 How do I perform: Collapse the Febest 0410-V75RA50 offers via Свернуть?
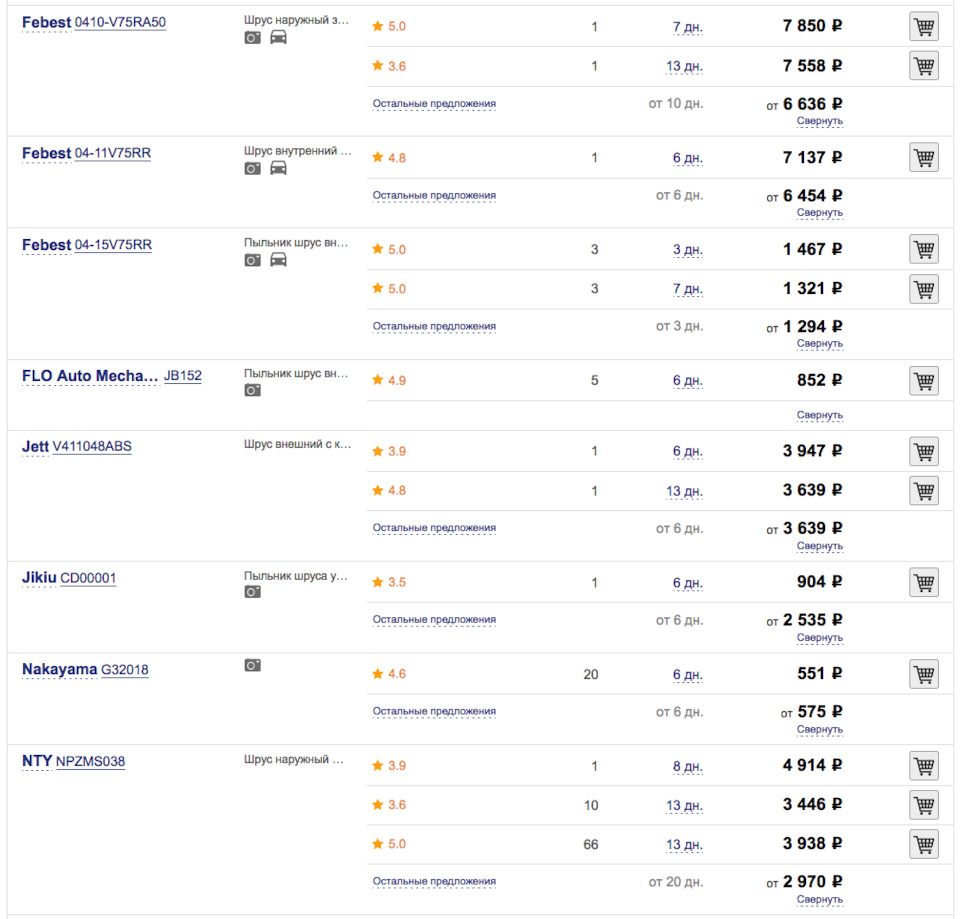(819, 121)
